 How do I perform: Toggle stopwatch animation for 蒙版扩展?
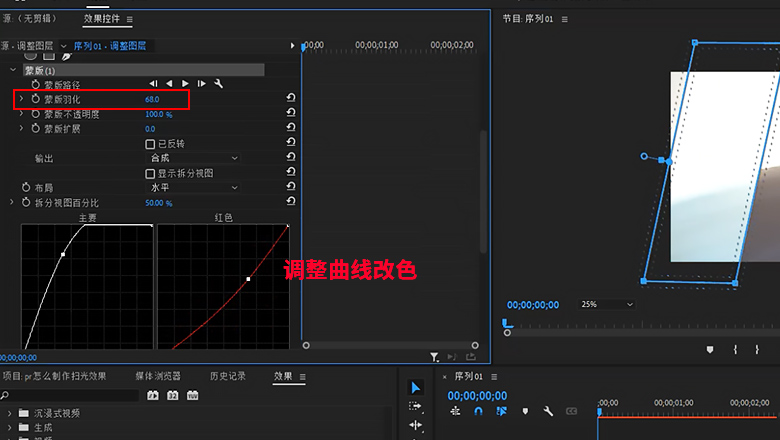click(x=35, y=128)
